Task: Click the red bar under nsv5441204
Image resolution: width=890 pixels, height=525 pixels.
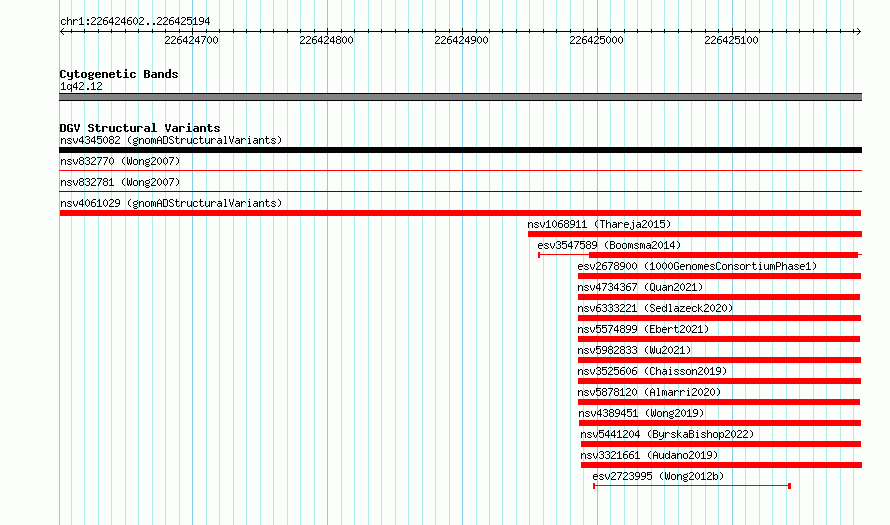Action: pyautogui.click(x=721, y=444)
